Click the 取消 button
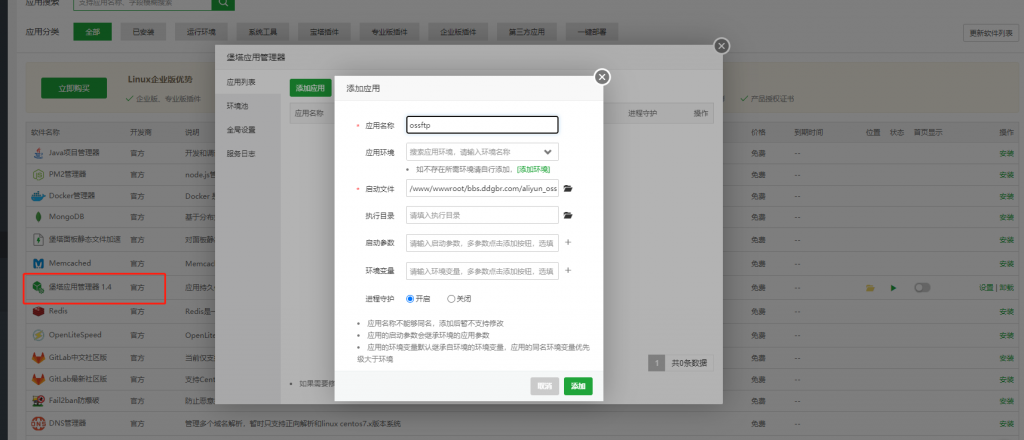The image size is (1024, 440). pos(545,386)
